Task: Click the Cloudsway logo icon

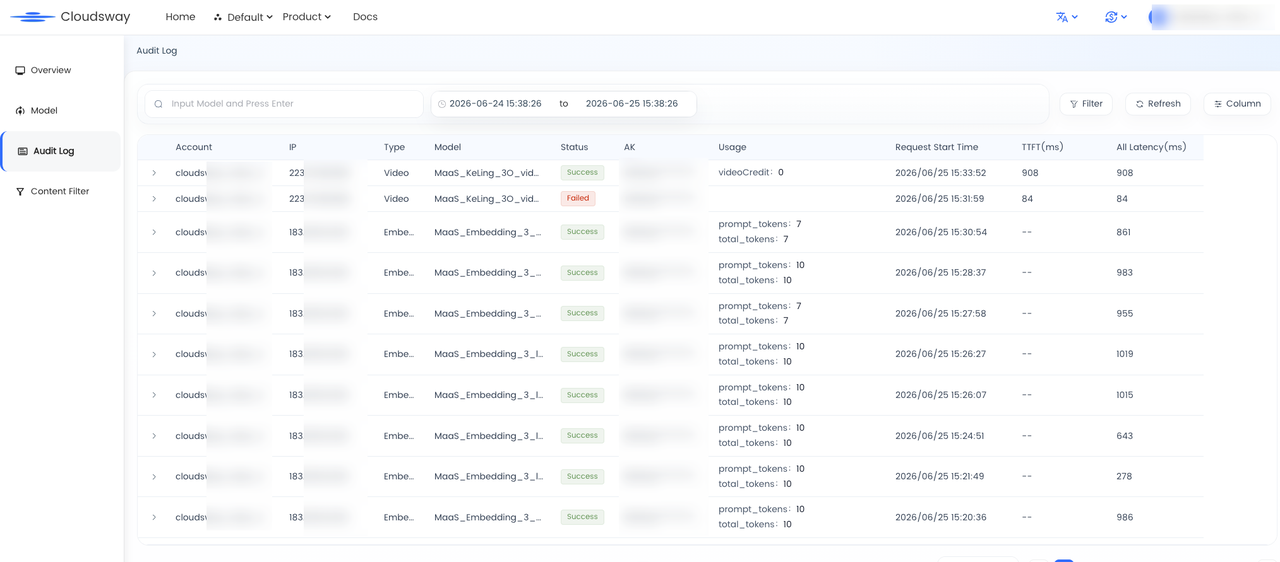Action: 32,17
